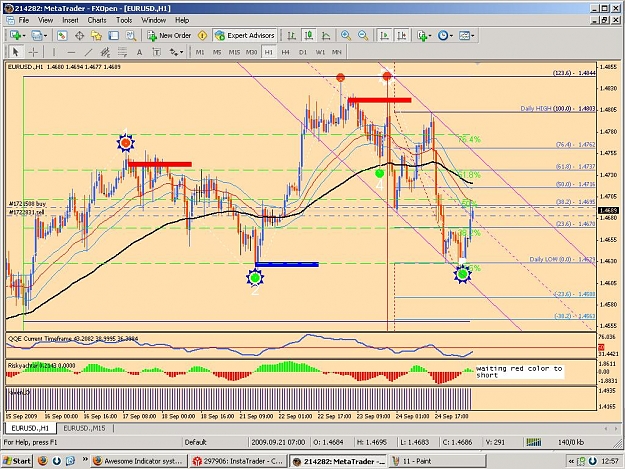
Task: Click the connection bars status indicator
Action: click(x=533, y=442)
